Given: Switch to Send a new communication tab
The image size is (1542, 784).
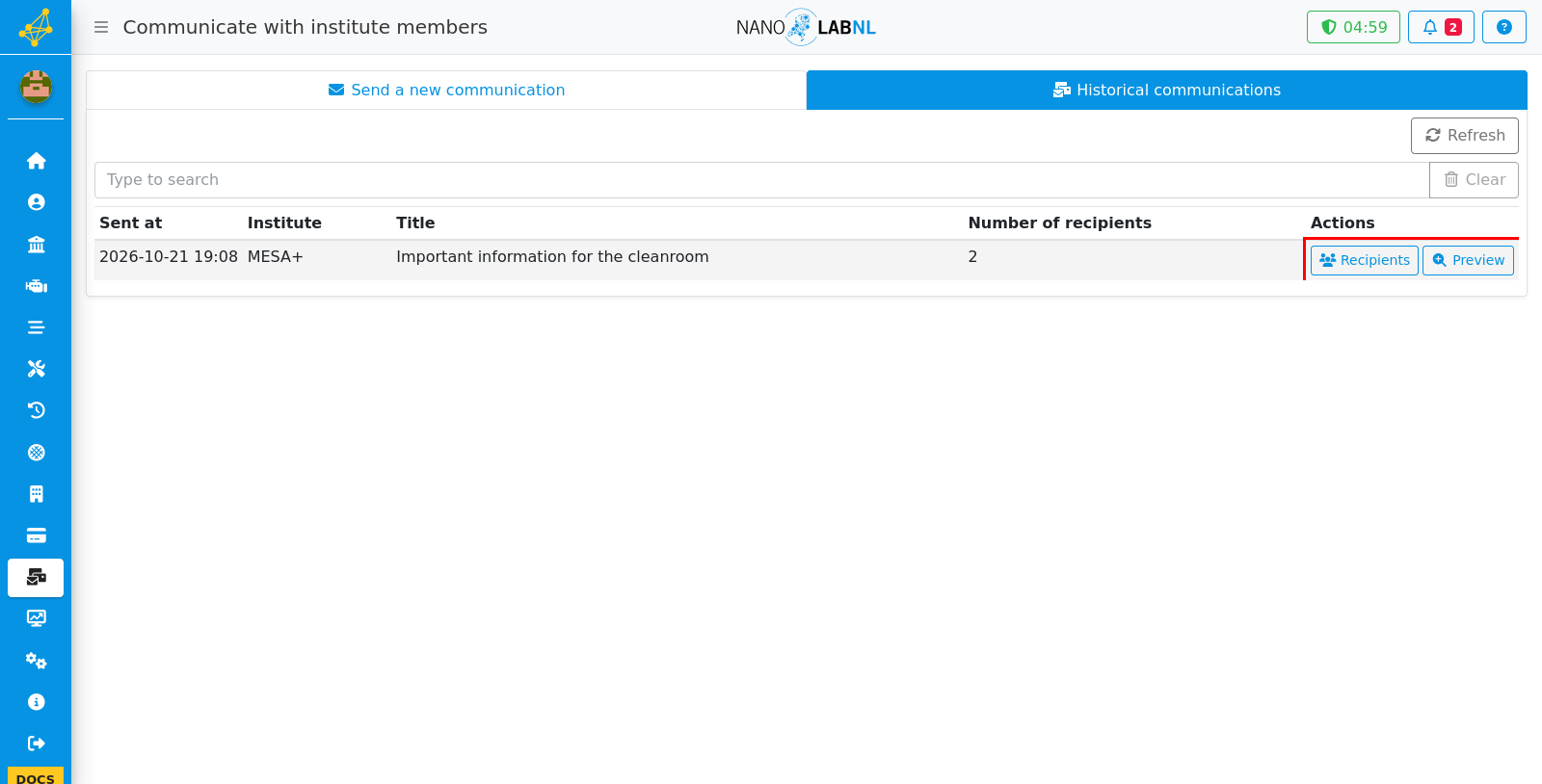Looking at the screenshot, I should point(446,90).
